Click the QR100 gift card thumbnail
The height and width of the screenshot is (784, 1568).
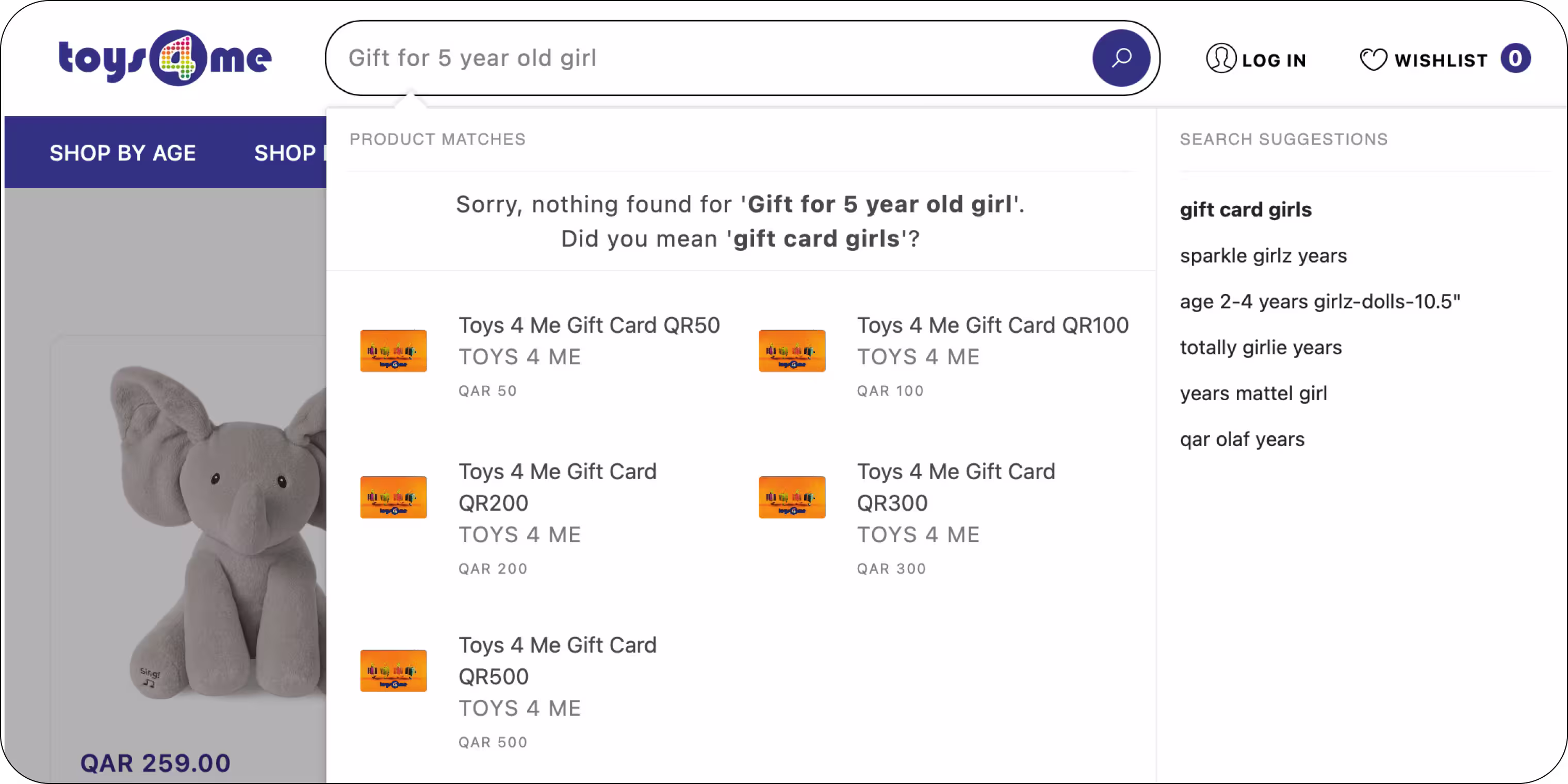(x=792, y=351)
